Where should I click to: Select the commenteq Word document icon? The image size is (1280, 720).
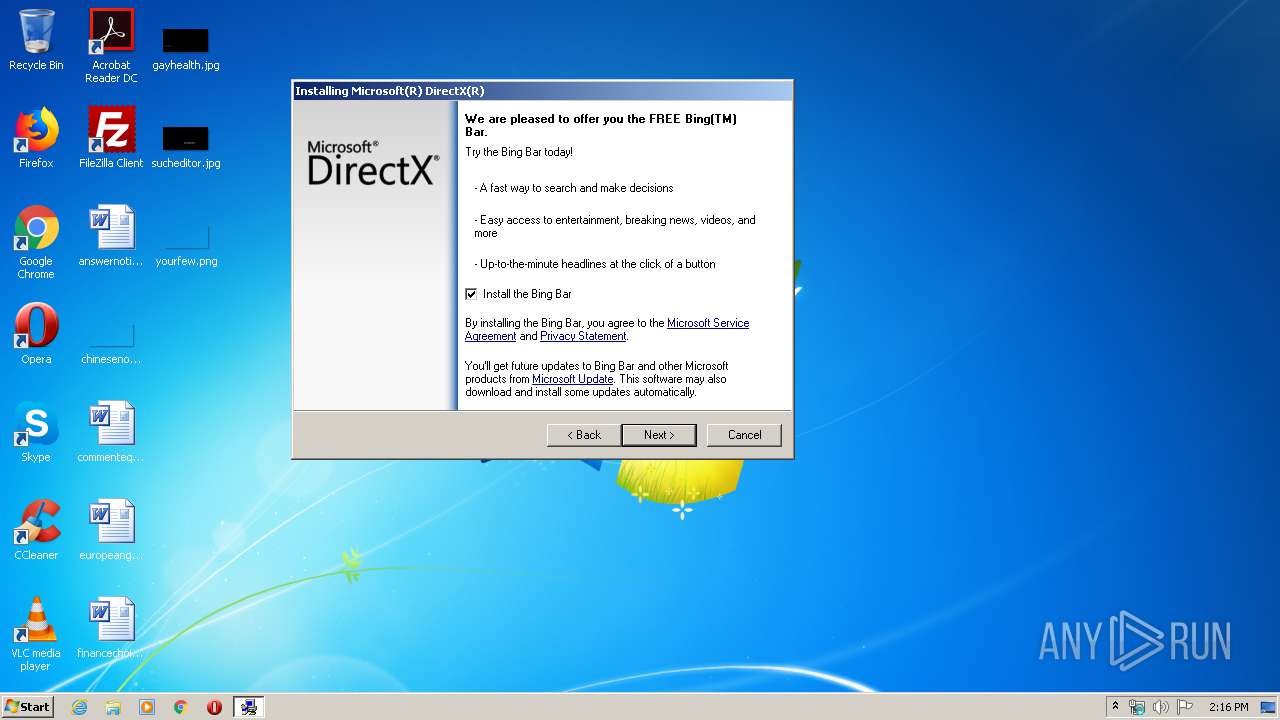(111, 432)
